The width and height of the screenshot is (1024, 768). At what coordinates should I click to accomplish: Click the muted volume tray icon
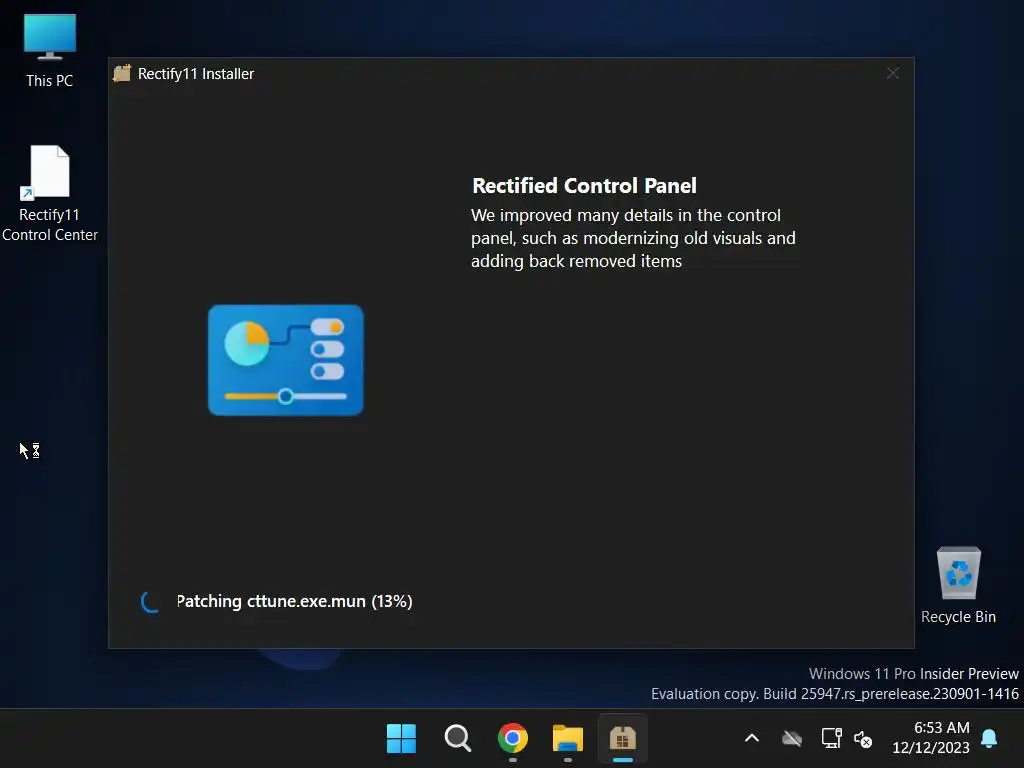863,739
